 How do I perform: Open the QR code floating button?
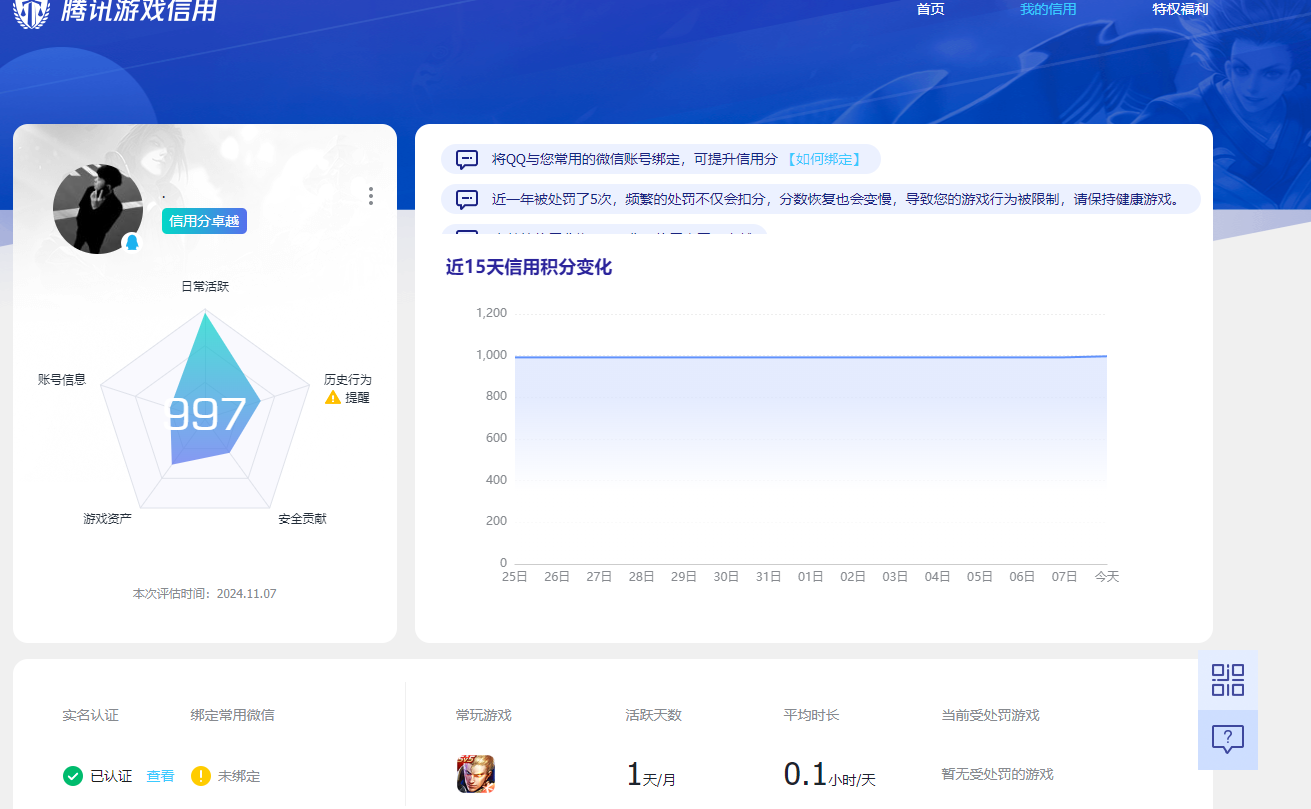click(1228, 680)
